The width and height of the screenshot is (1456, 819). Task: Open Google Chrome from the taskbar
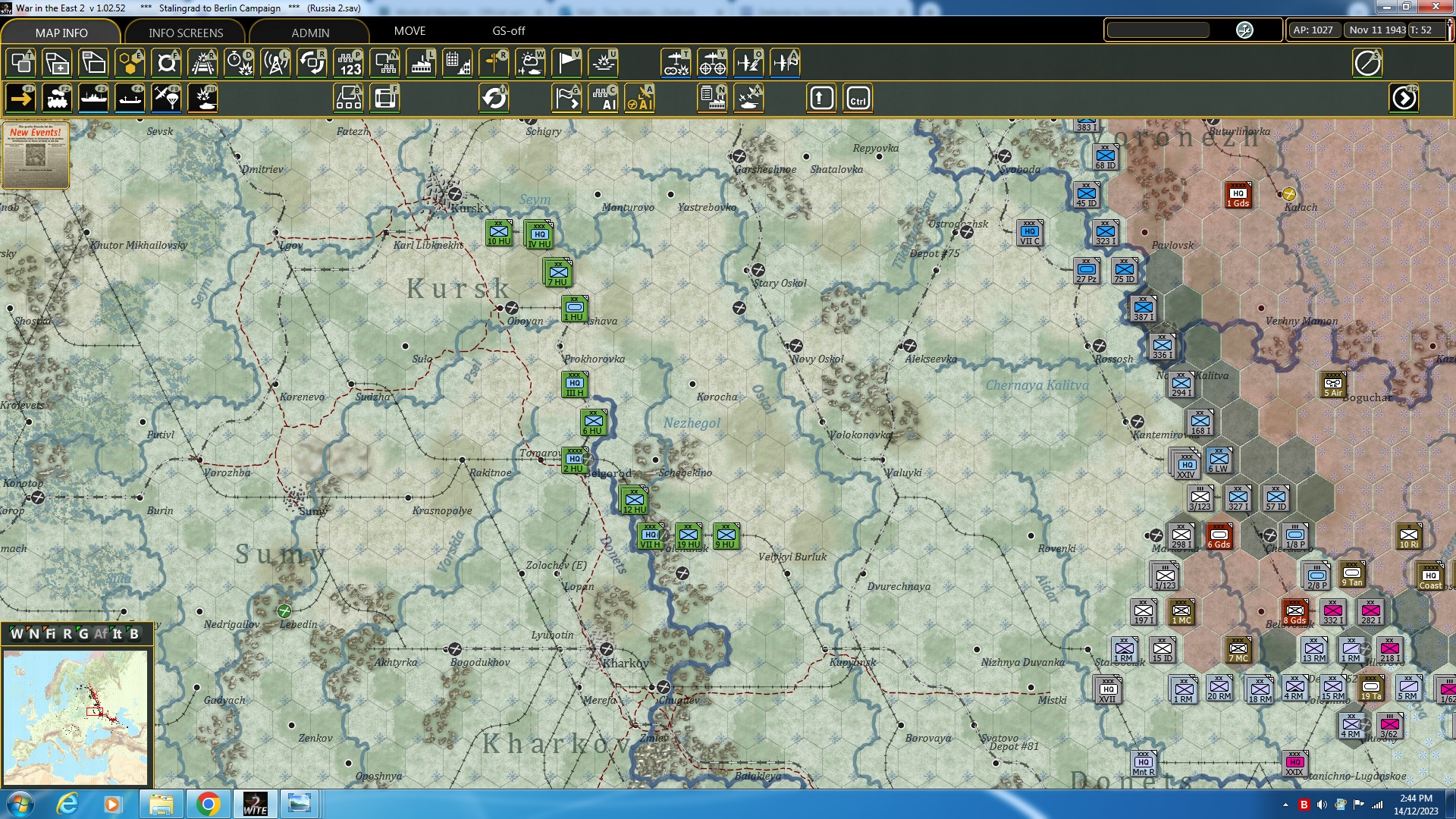coord(208,804)
